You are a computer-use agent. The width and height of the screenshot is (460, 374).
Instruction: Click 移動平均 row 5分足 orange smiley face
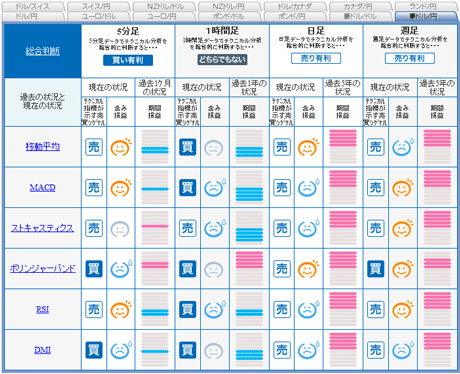coord(121,147)
